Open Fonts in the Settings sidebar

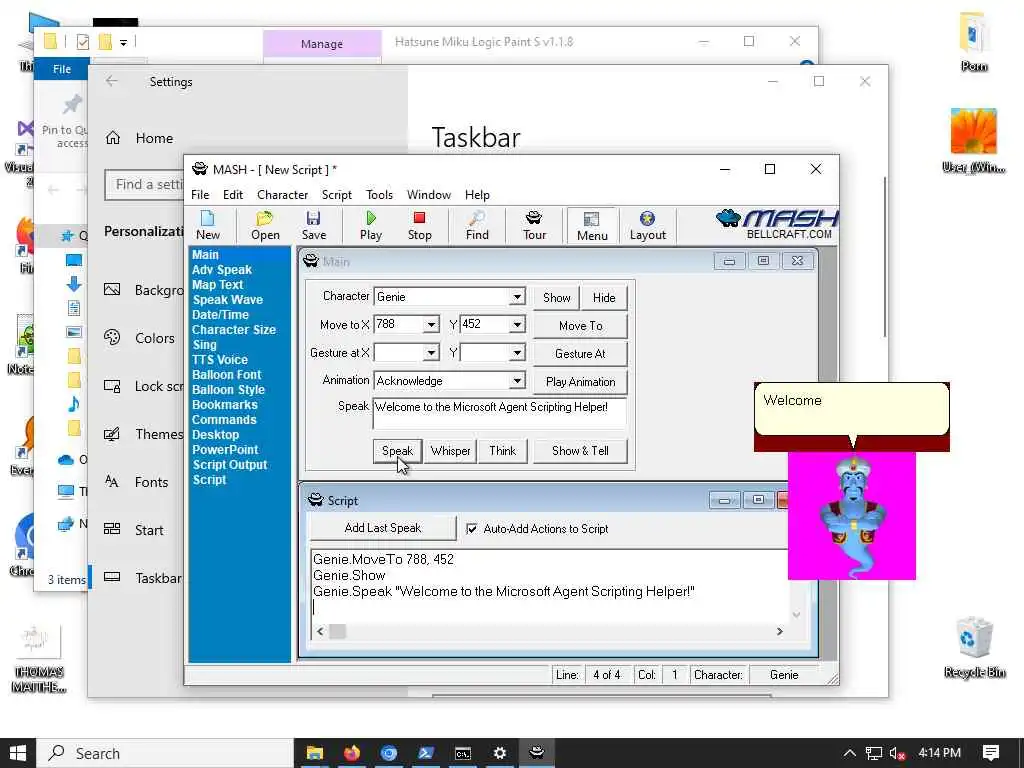click(152, 482)
